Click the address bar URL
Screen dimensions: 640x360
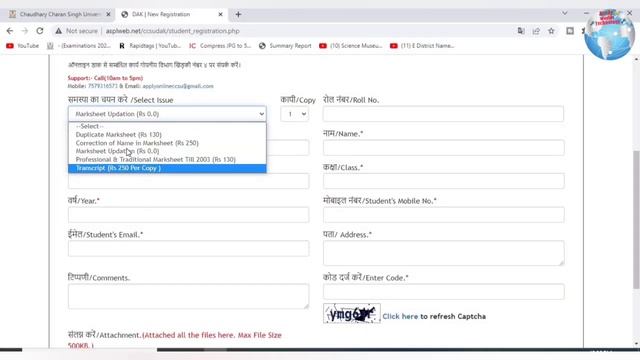[173, 31]
